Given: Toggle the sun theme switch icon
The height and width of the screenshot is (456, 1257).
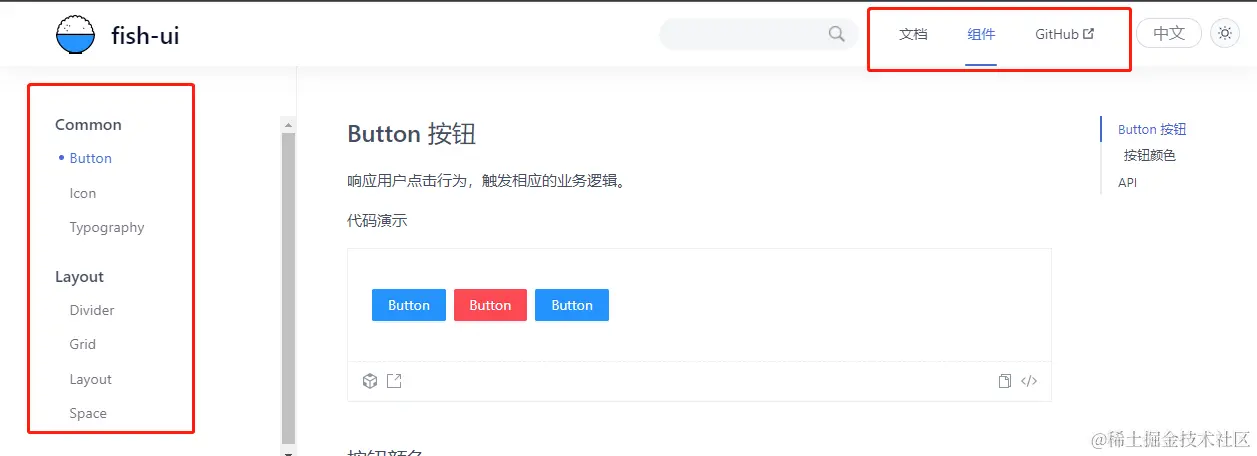Looking at the screenshot, I should [x=1225, y=33].
